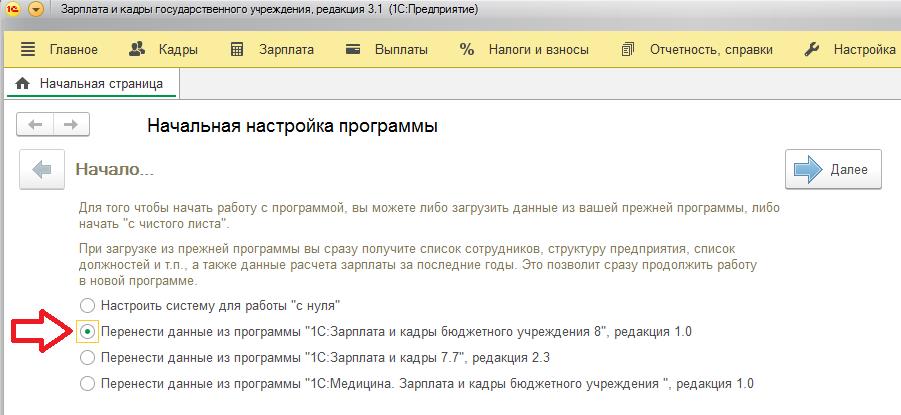Open the Налоги и взносы section

coord(524,49)
